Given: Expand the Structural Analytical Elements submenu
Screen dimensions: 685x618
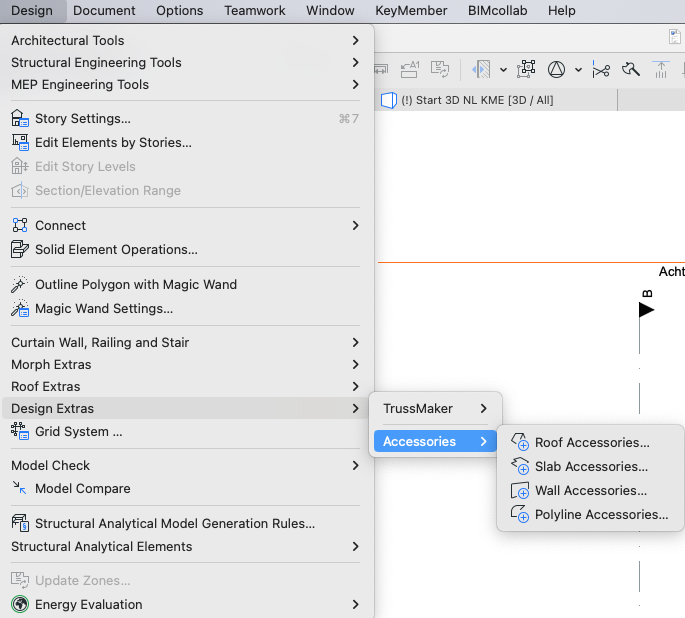Looking at the screenshot, I should point(356,546).
